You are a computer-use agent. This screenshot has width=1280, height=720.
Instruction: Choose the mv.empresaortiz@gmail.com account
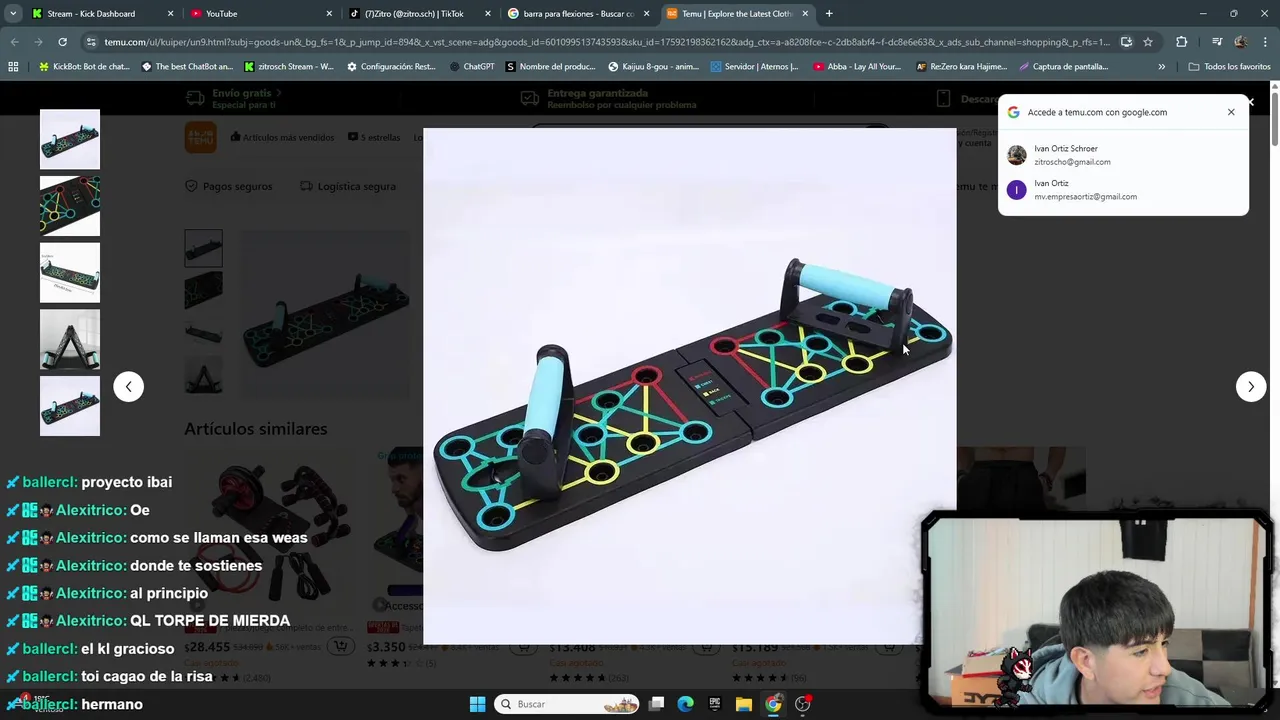click(1123, 190)
